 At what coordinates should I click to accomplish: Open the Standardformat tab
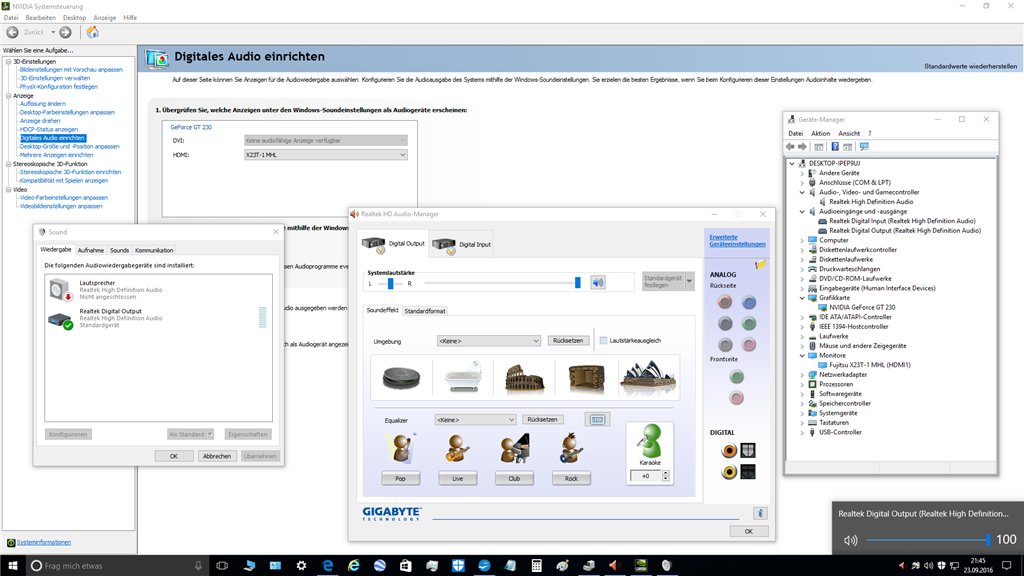424,311
